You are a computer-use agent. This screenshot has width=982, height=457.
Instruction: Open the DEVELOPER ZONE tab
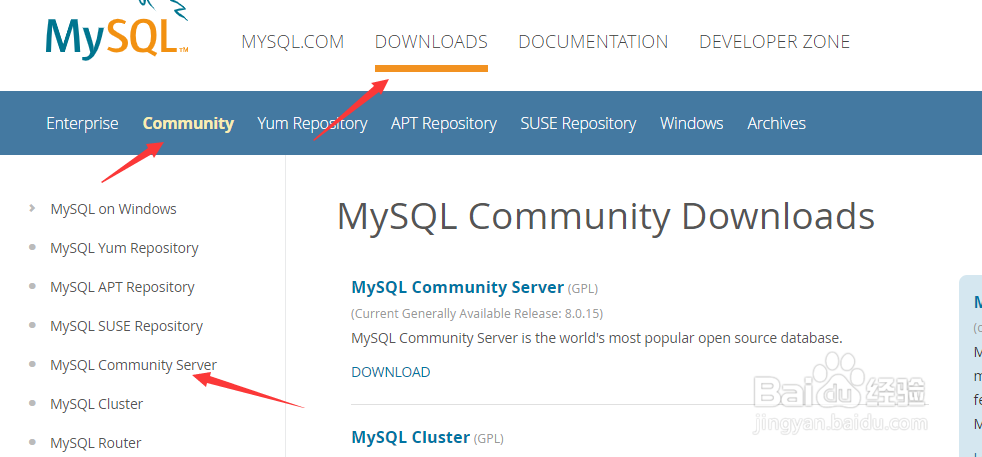(774, 42)
